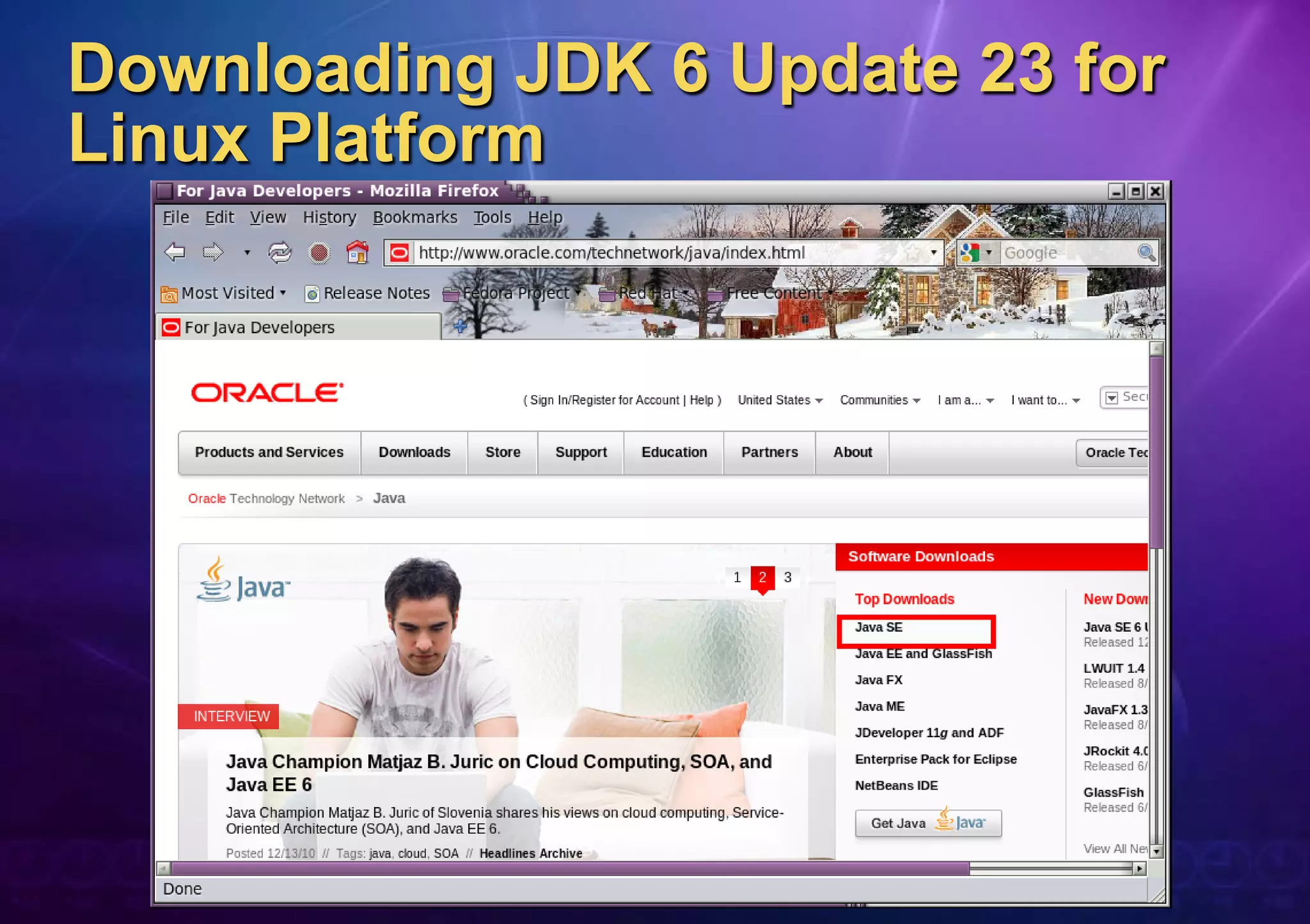This screenshot has height=924, width=1310.
Task: Click the Get Java button
Action: pos(928,822)
